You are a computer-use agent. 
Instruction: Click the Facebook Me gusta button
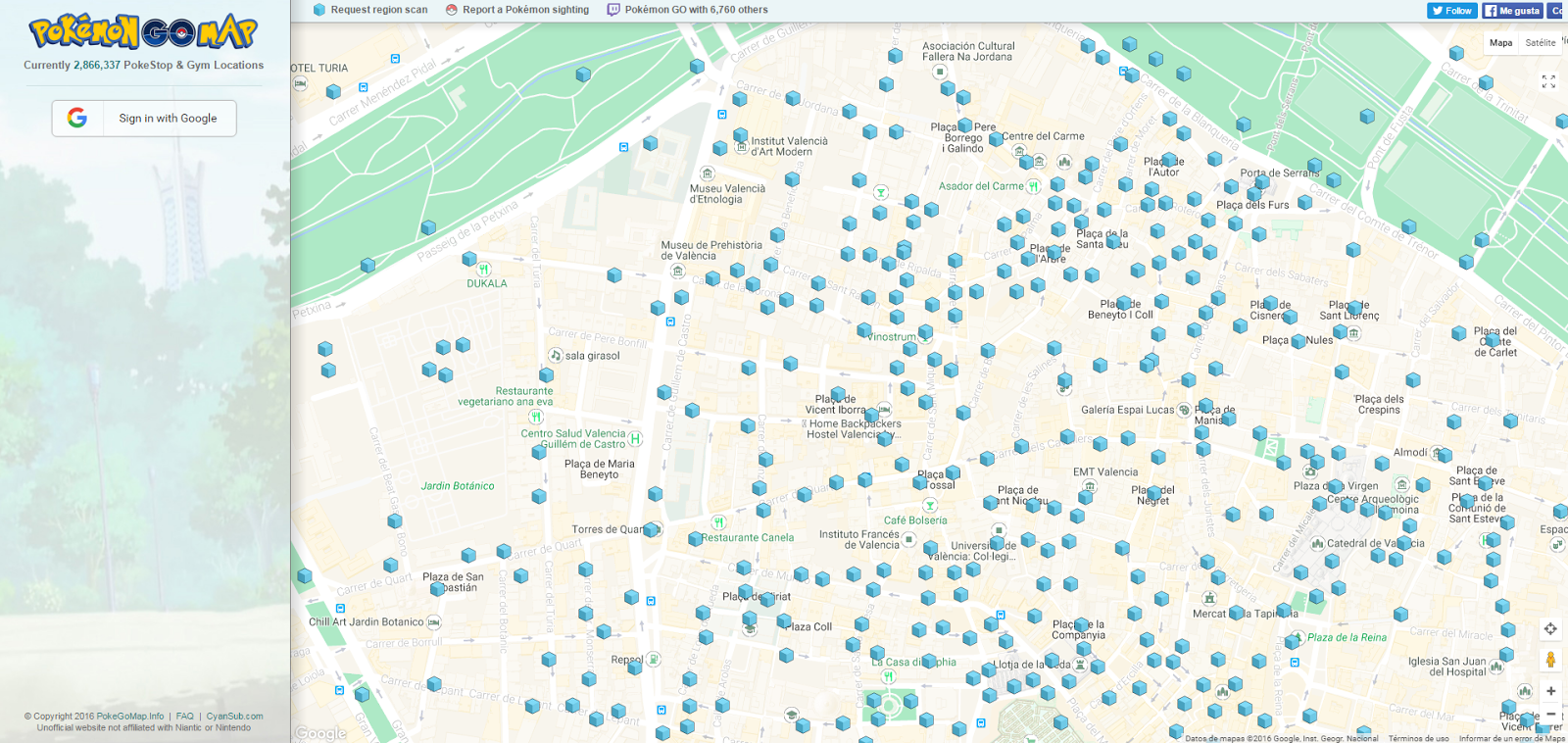coord(1512,11)
